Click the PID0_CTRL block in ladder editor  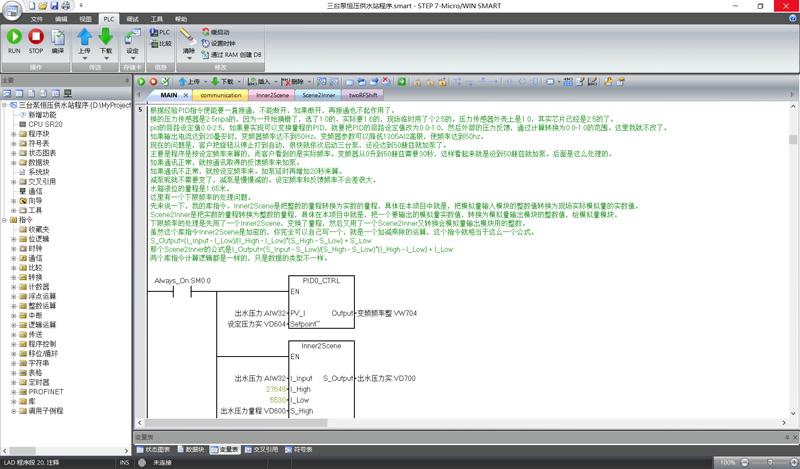click(x=321, y=302)
